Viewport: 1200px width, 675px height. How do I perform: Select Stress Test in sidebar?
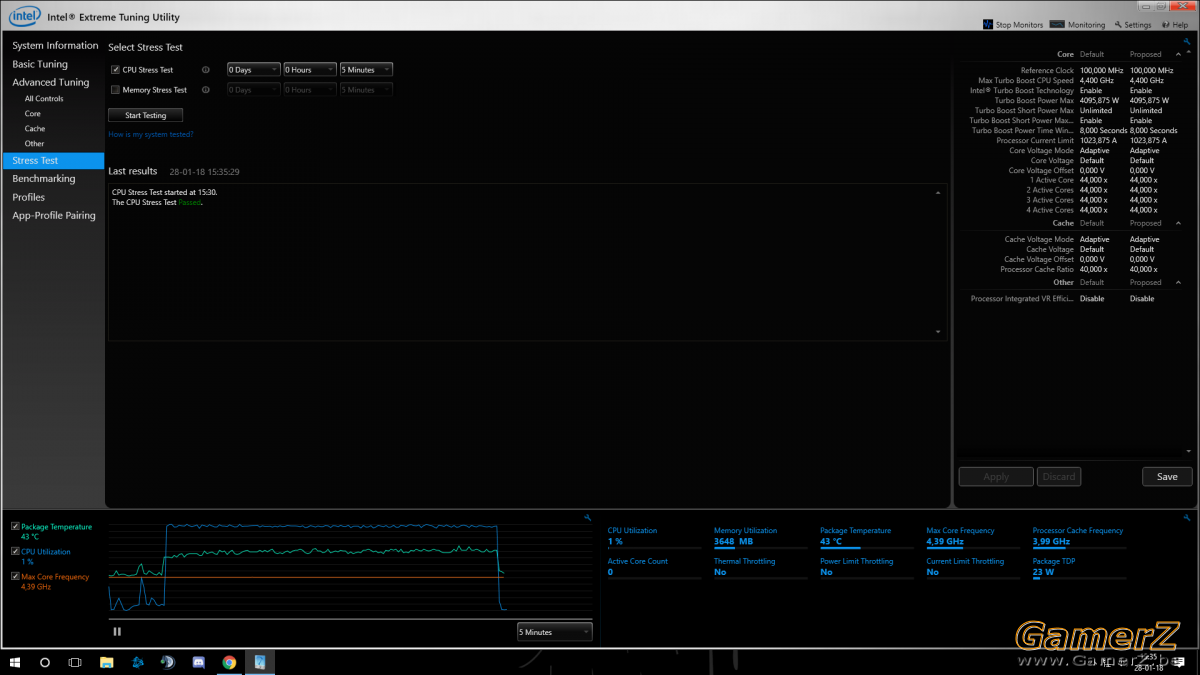click(x=54, y=160)
